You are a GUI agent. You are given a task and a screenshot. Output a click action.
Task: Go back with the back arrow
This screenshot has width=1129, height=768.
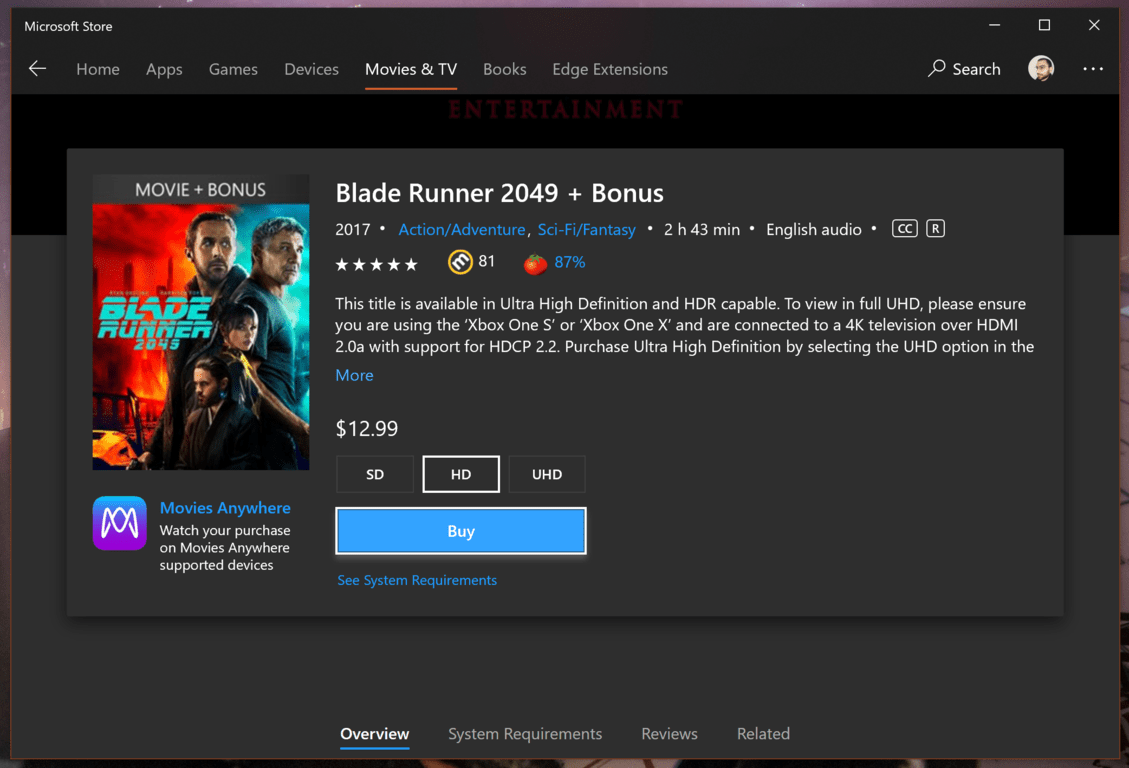[37, 69]
